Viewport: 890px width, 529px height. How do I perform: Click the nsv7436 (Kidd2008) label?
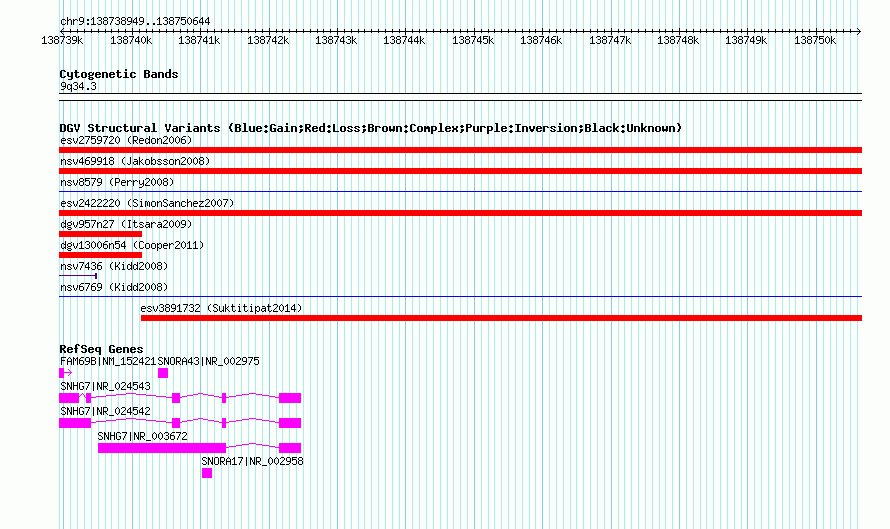114,266
